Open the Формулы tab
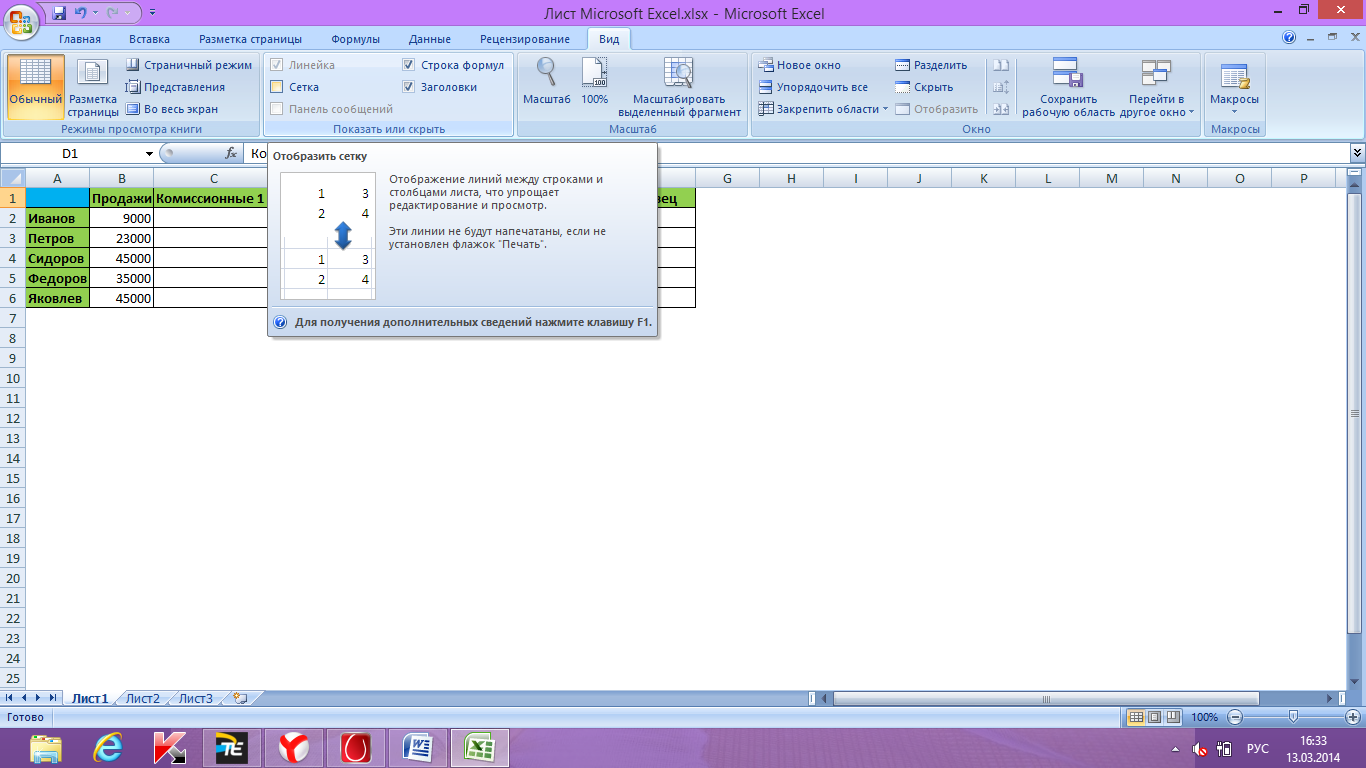Viewport: 1366px width, 768px height. coord(355,39)
